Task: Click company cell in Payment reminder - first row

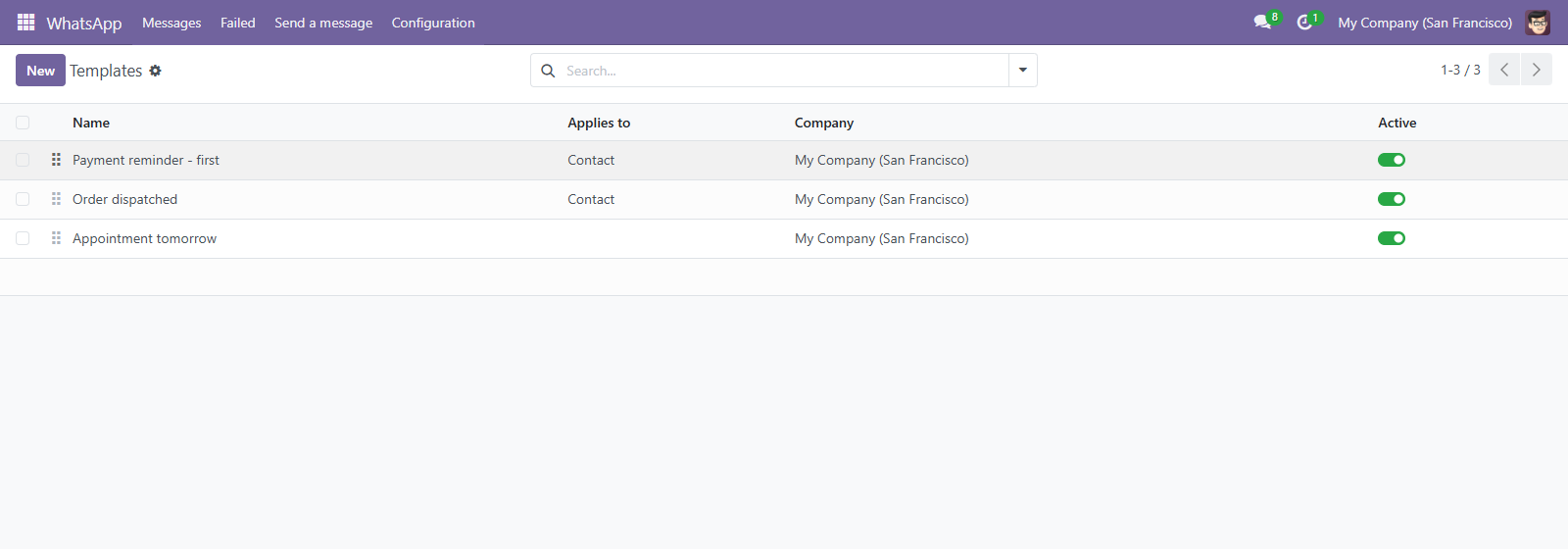Action: (882, 160)
